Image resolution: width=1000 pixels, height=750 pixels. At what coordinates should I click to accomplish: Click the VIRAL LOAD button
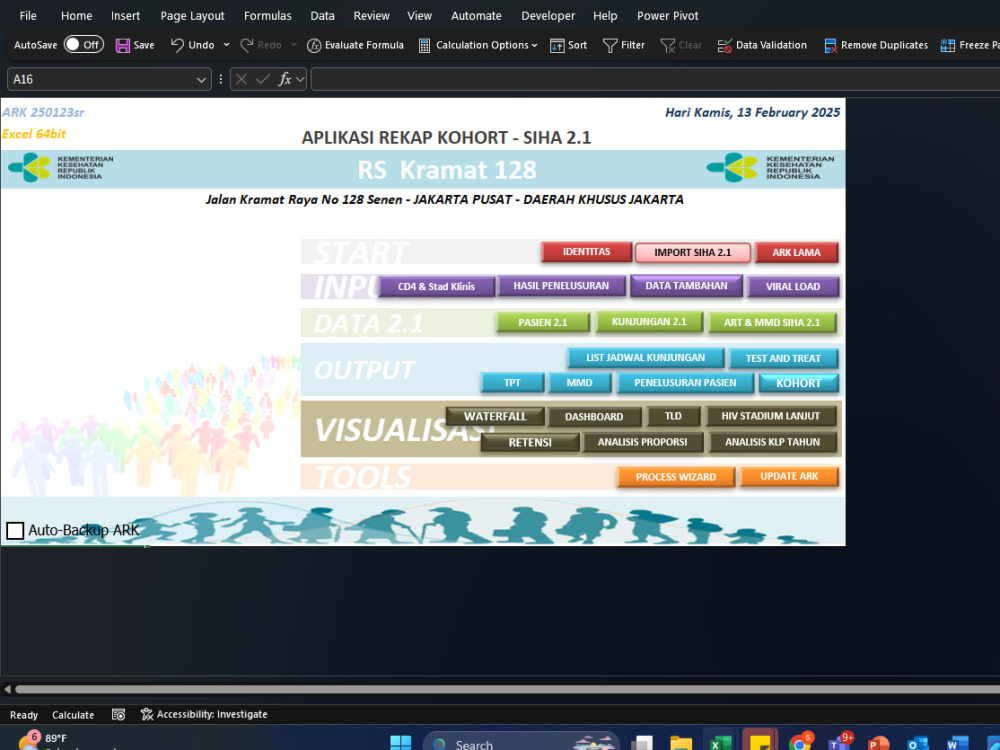[793, 286]
